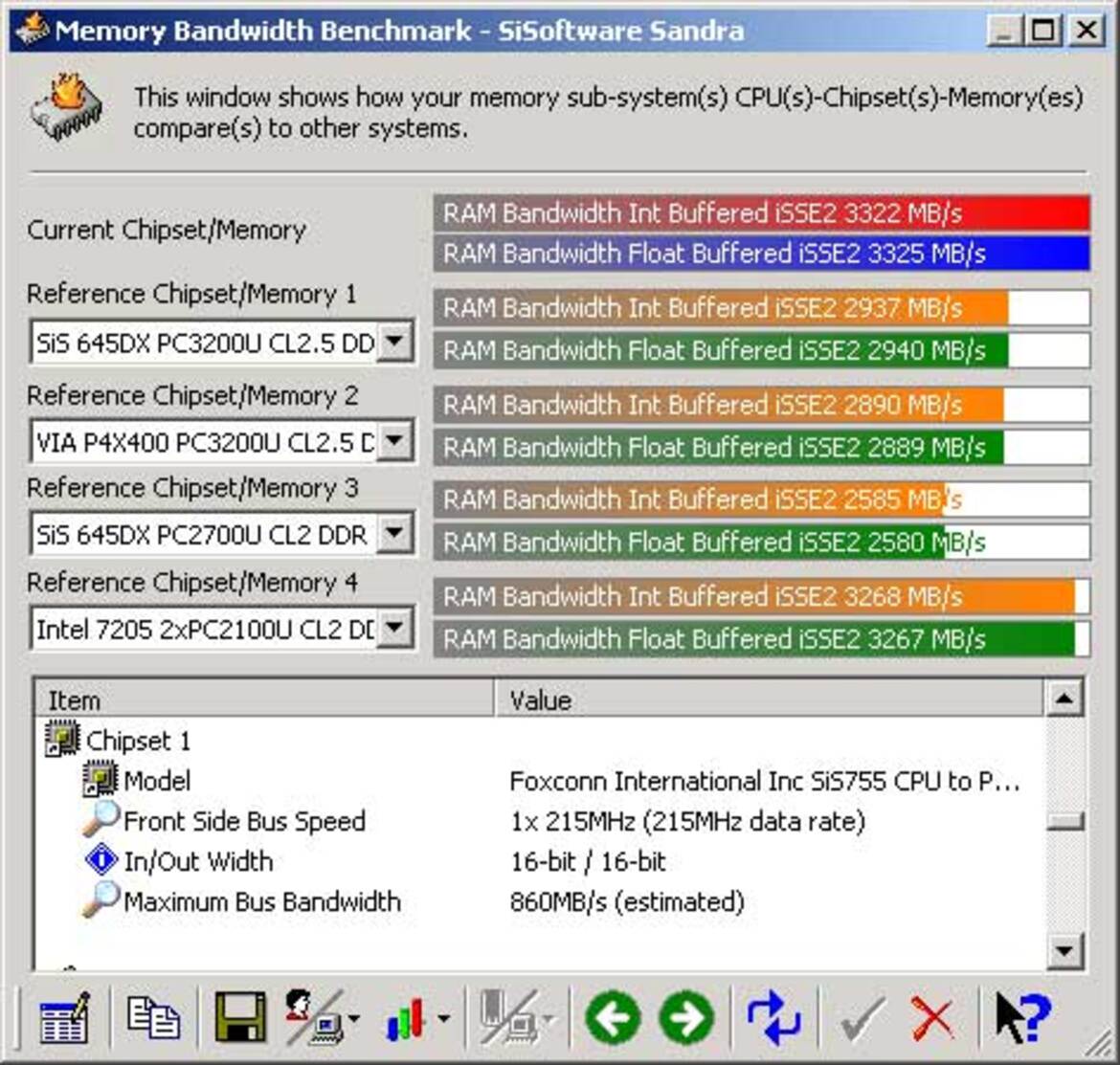Click the Reference Chipset/Memory 4 label
This screenshot has height=1065, width=1120.
point(192,582)
